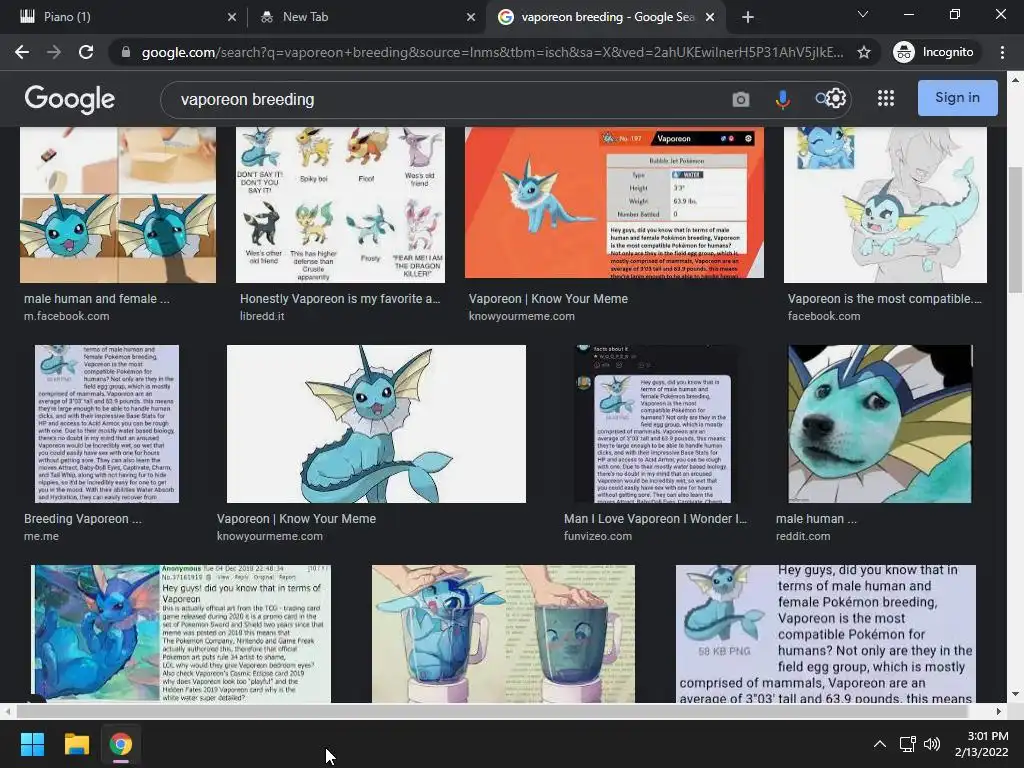Screen dimensions: 1024x768
Task: Open the Vaporeon in blender image
Action: tap(503, 633)
